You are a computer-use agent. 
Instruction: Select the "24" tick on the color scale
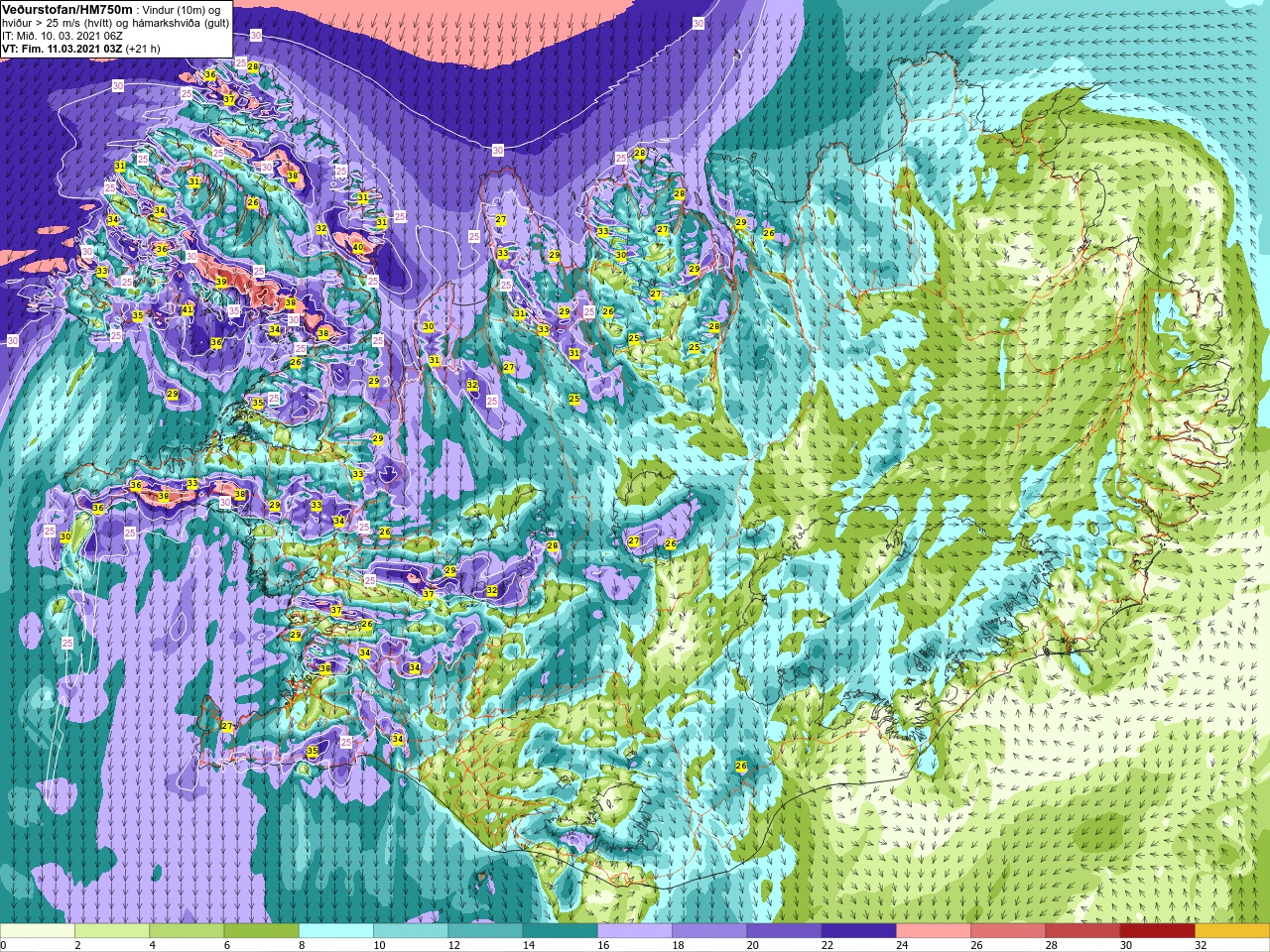coord(902,945)
